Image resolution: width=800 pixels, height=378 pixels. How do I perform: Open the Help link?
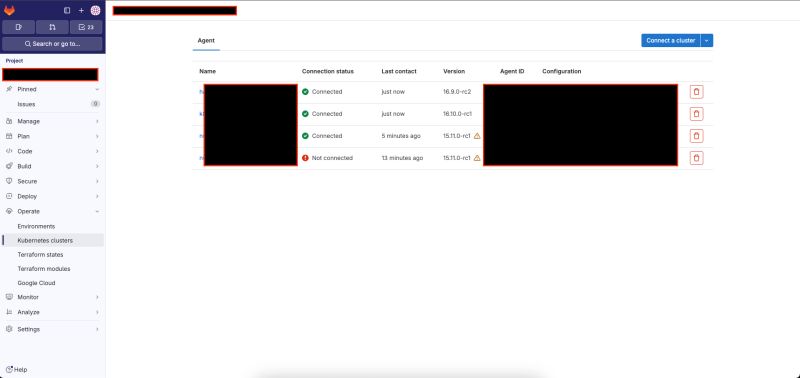16,370
